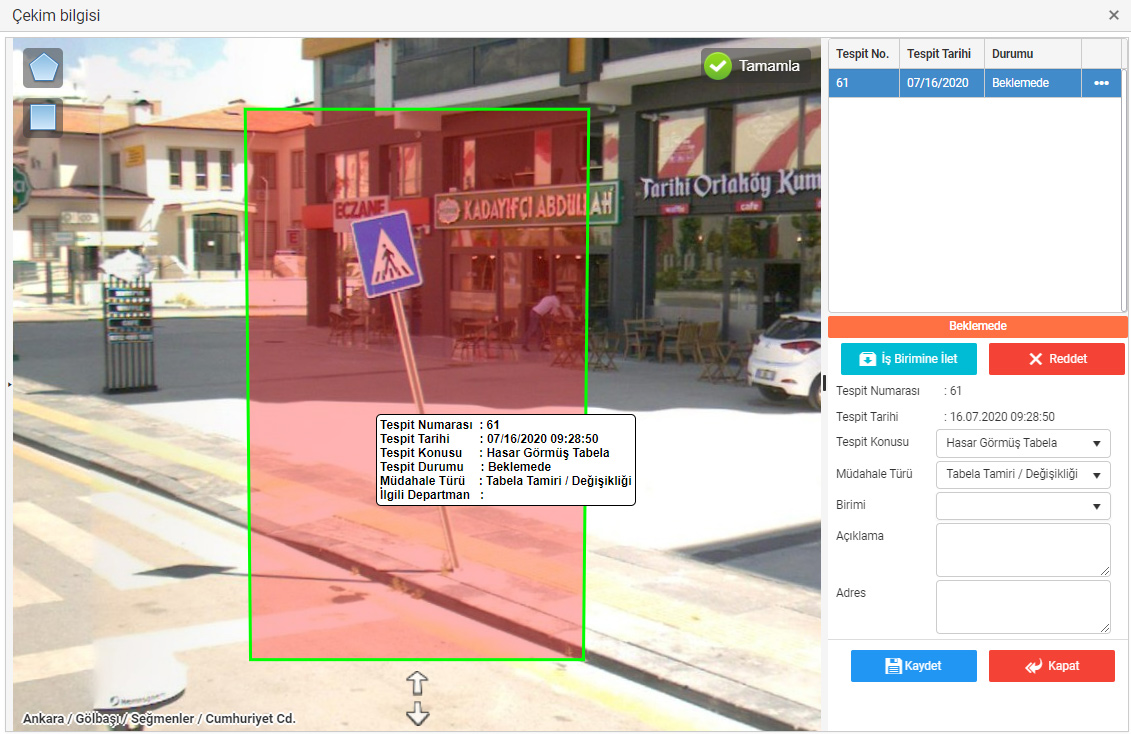The image size is (1131, 734).
Task: Click the green Tamamla checkmark
Action: click(x=717, y=66)
